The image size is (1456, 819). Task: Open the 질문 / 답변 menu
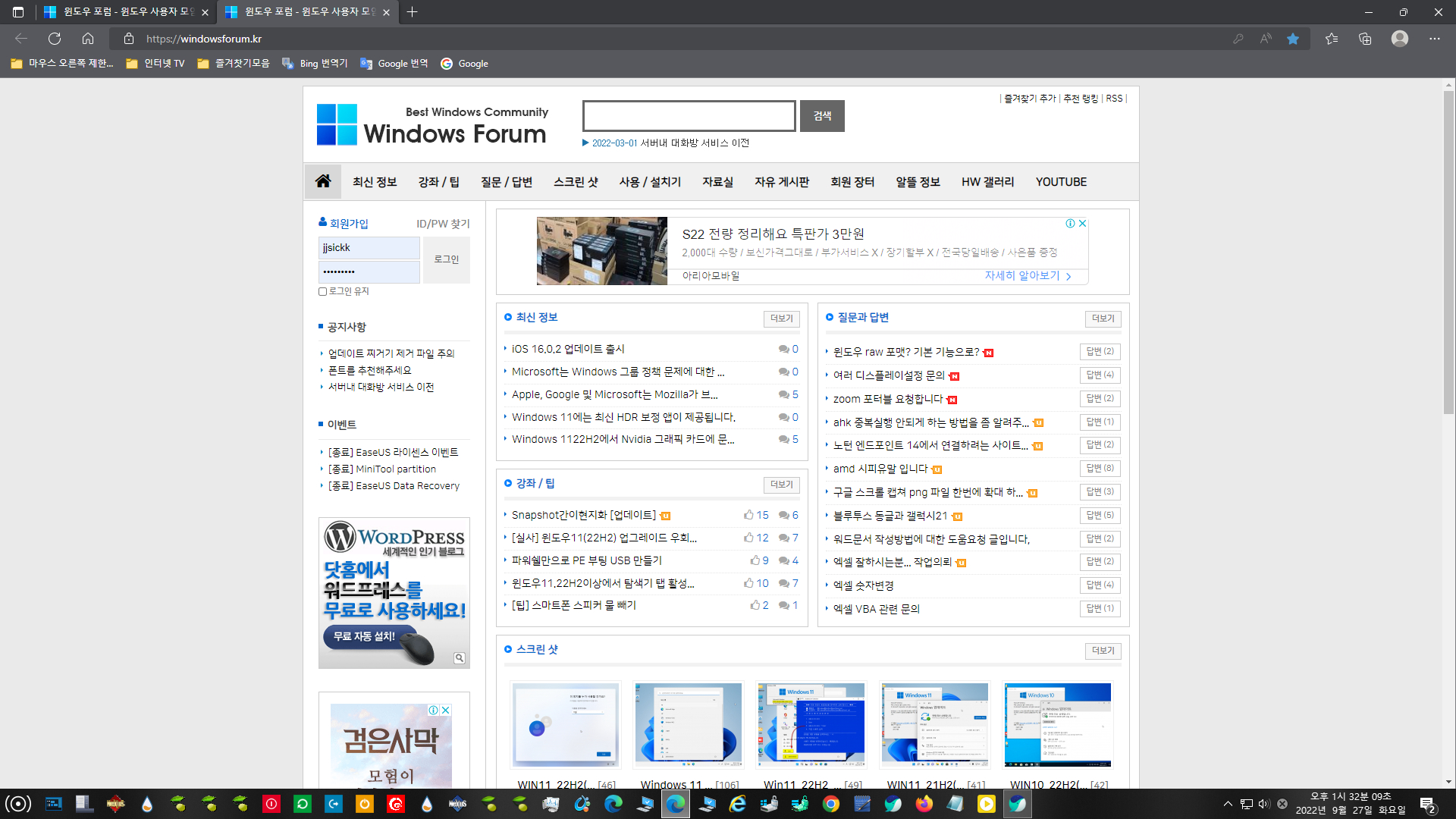[x=507, y=182]
